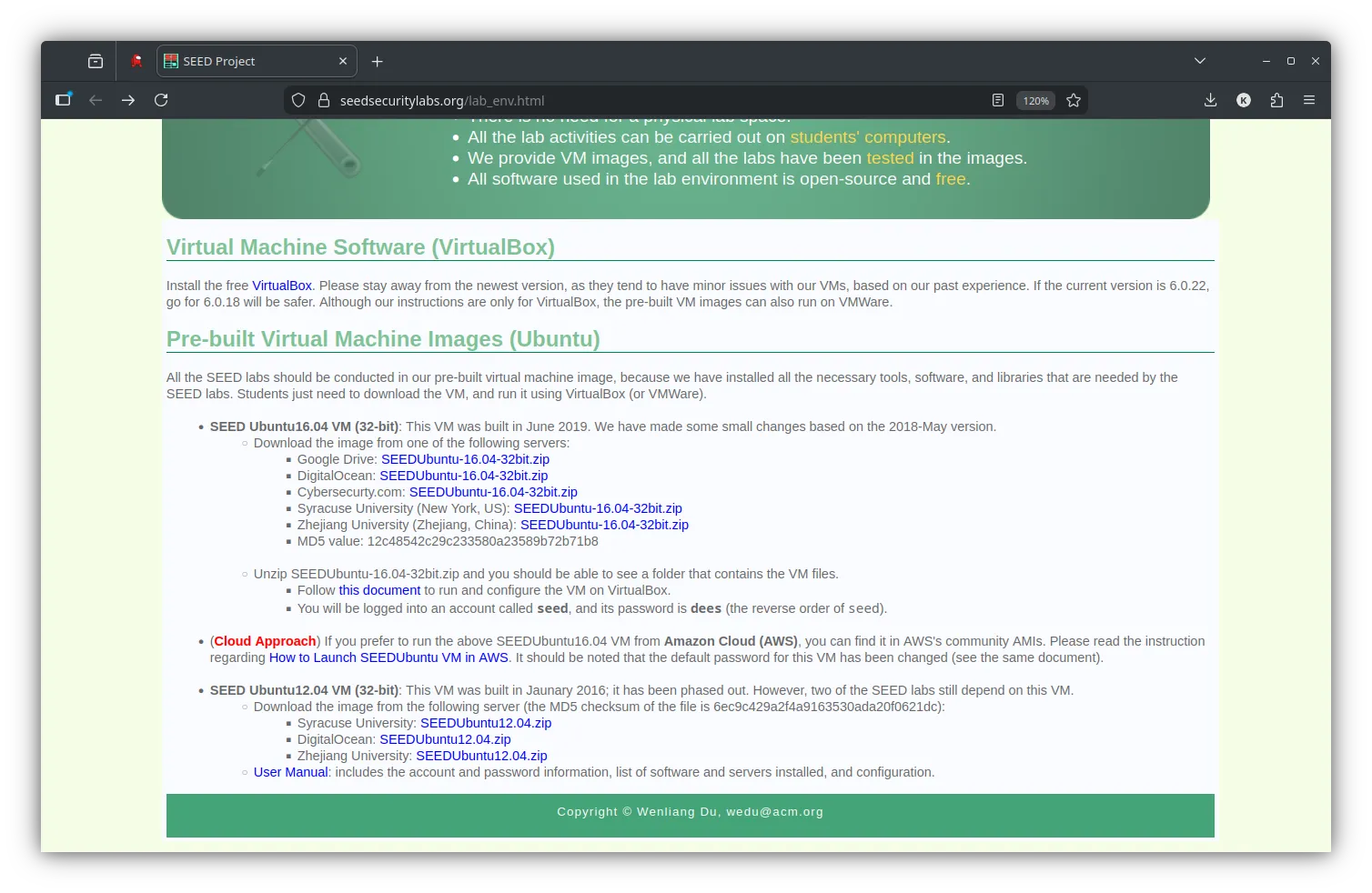
Task: Toggle the sidebar panel icon
Action: pos(63,100)
